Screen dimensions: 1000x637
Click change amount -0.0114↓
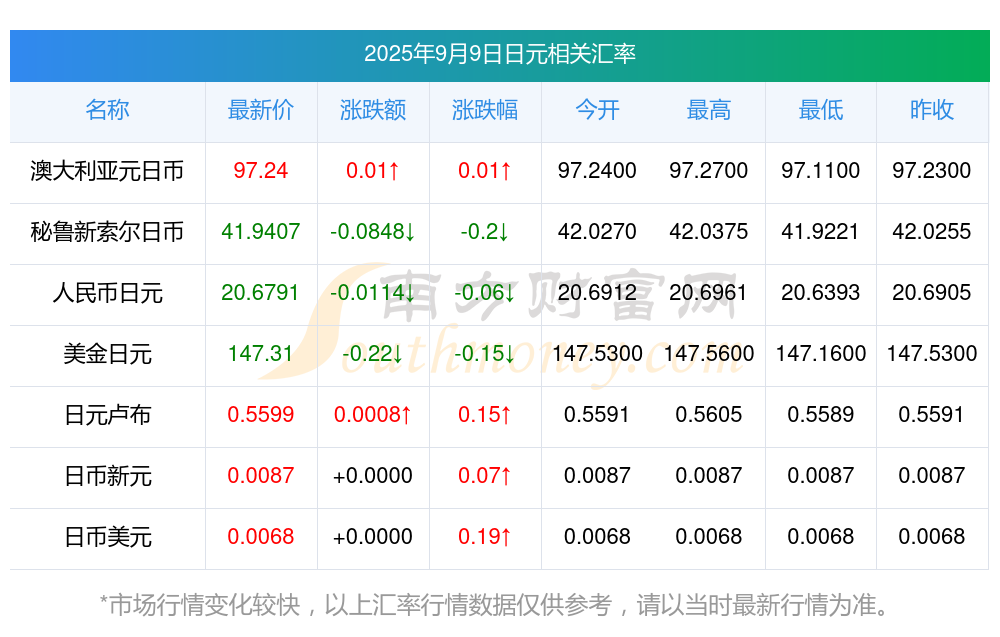click(372, 293)
